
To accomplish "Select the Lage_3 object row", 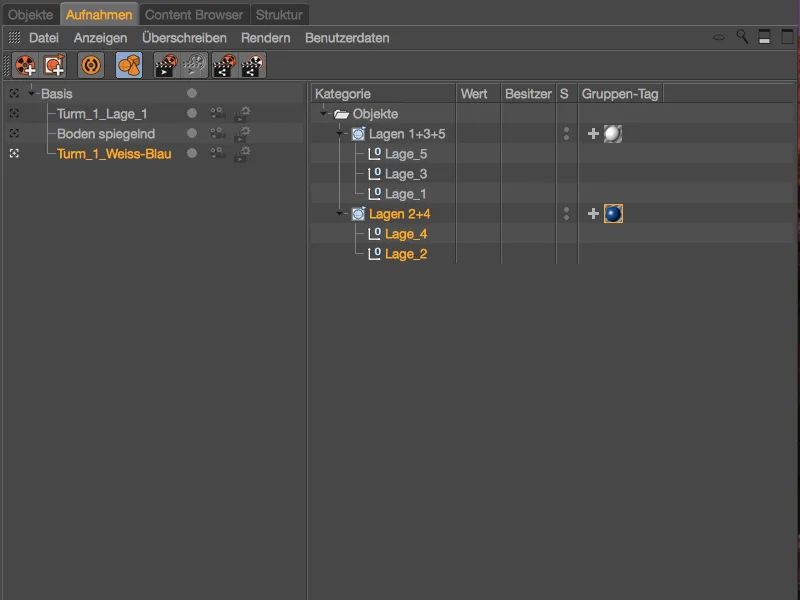I will click(406, 174).
